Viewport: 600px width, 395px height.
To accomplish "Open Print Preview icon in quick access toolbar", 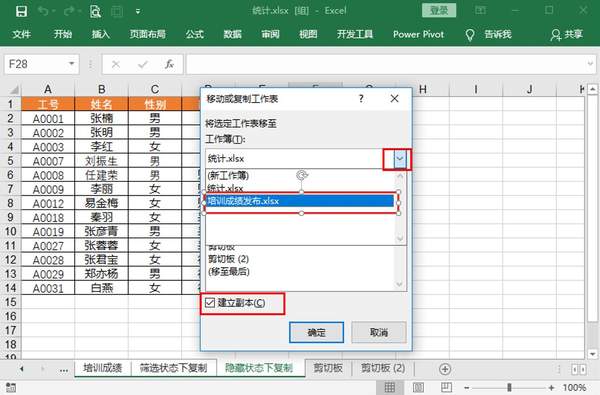I will click(x=95, y=11).
